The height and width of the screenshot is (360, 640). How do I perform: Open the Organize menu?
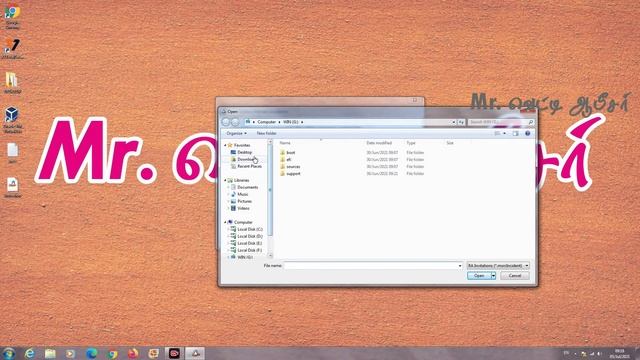236,133
